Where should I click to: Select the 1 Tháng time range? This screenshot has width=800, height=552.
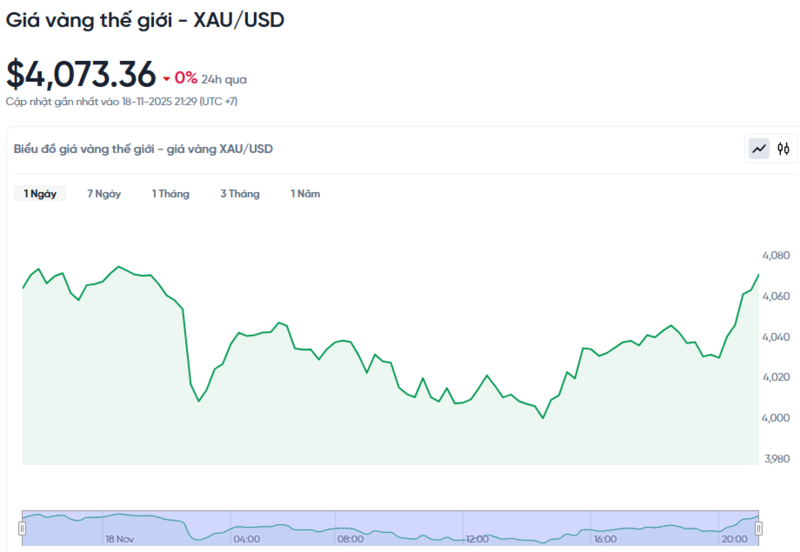[170, 194]
